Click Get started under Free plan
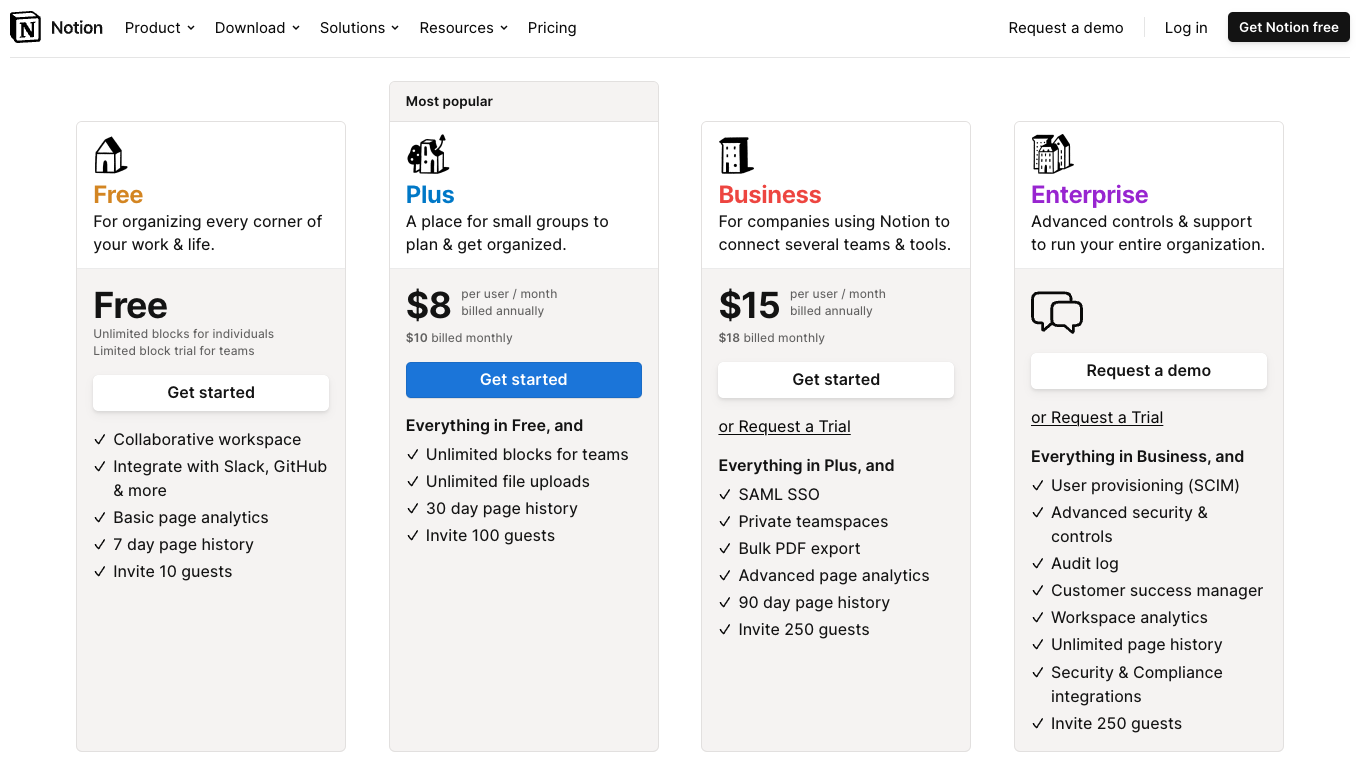 (x=211, y=393)
